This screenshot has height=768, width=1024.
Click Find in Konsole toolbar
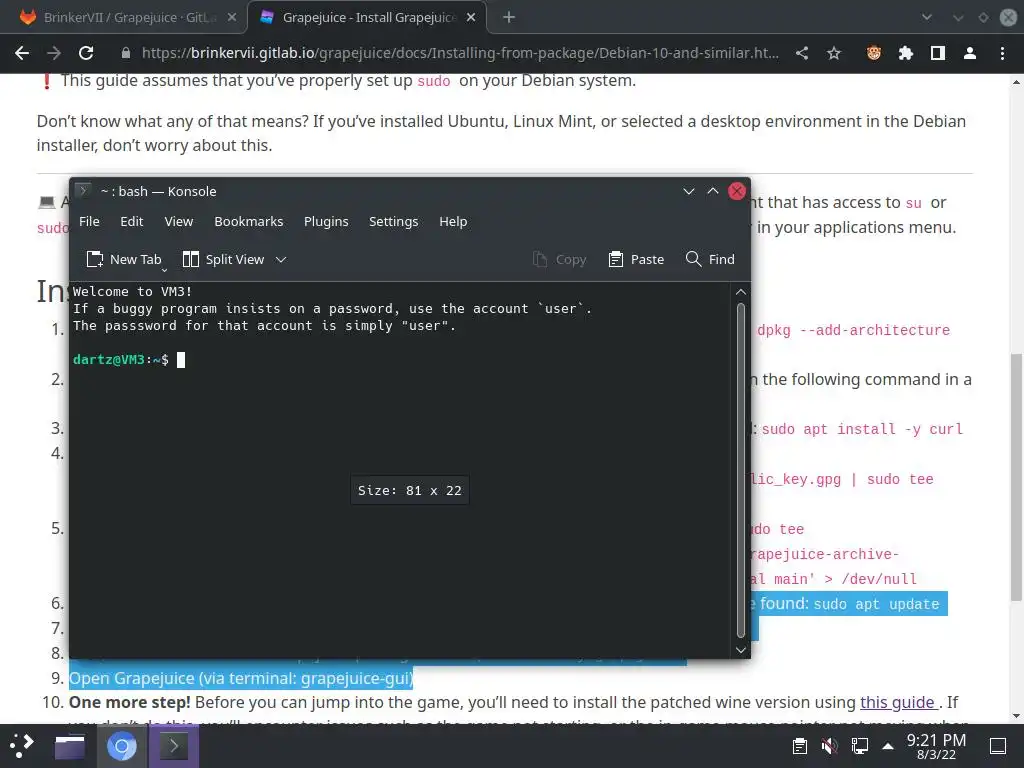[710, 259]
